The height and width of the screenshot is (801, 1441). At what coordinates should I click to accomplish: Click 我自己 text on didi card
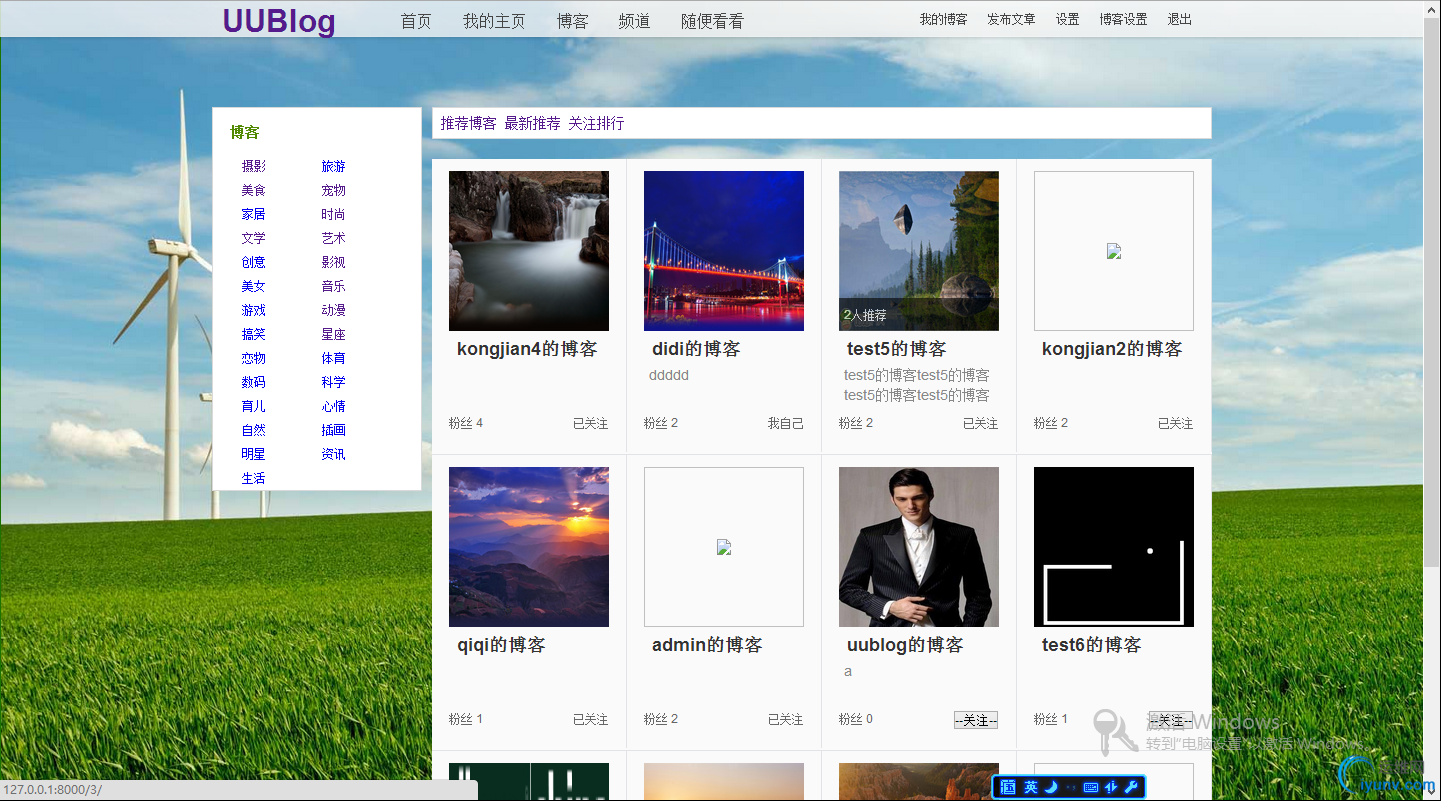click(x=785, y=423)
